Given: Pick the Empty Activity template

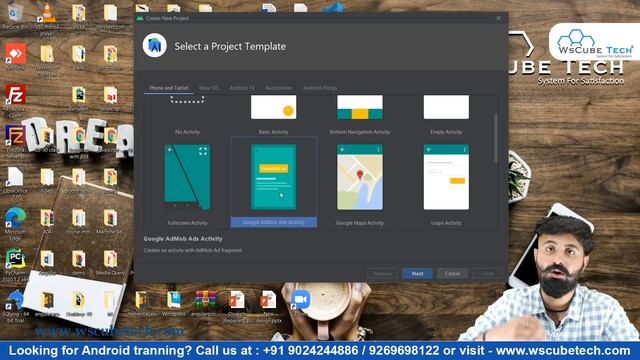Looking at the screenshot, I should pos(446,114).
